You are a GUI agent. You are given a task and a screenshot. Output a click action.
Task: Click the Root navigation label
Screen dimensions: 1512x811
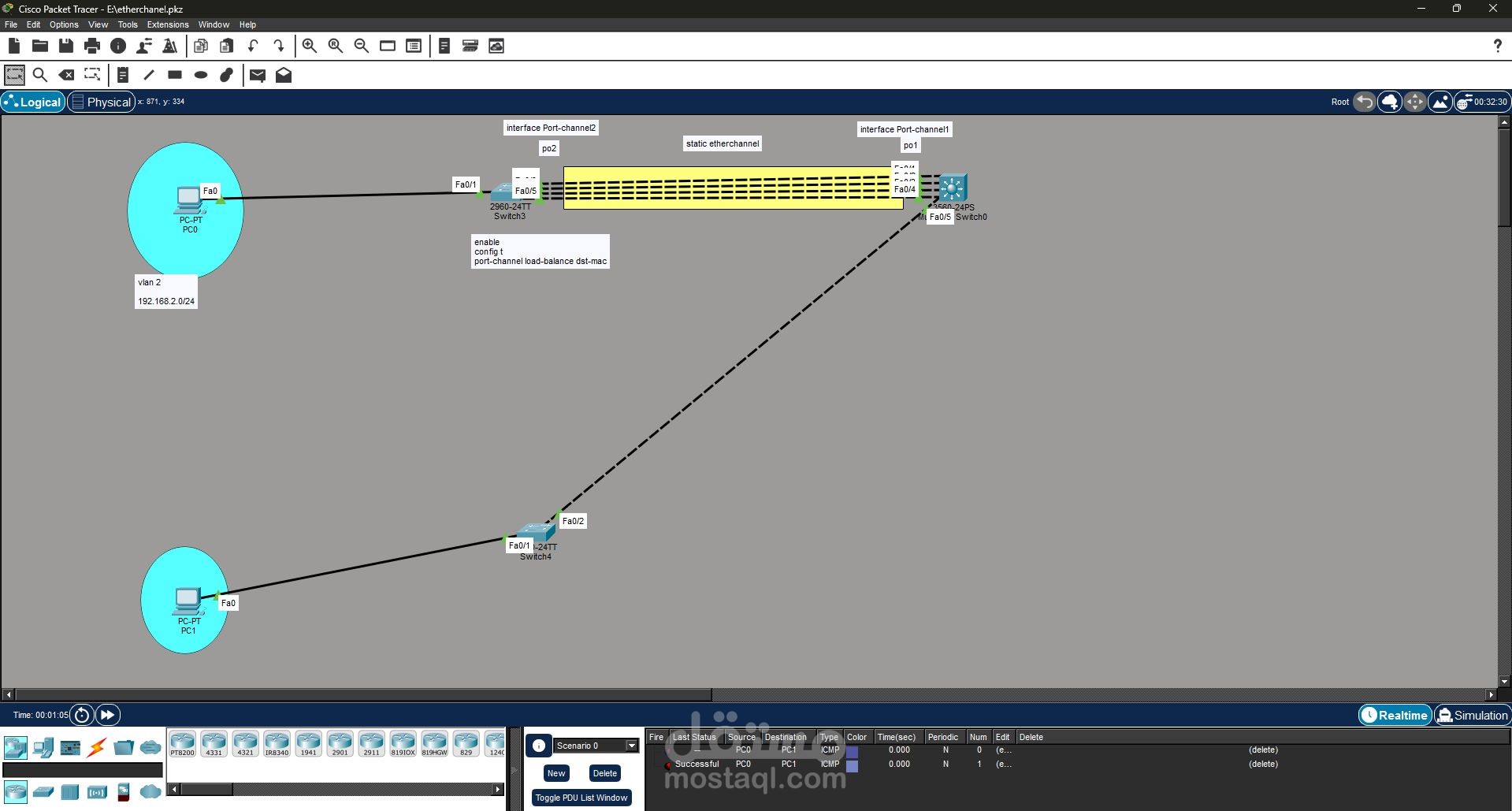click(1339, 102)
